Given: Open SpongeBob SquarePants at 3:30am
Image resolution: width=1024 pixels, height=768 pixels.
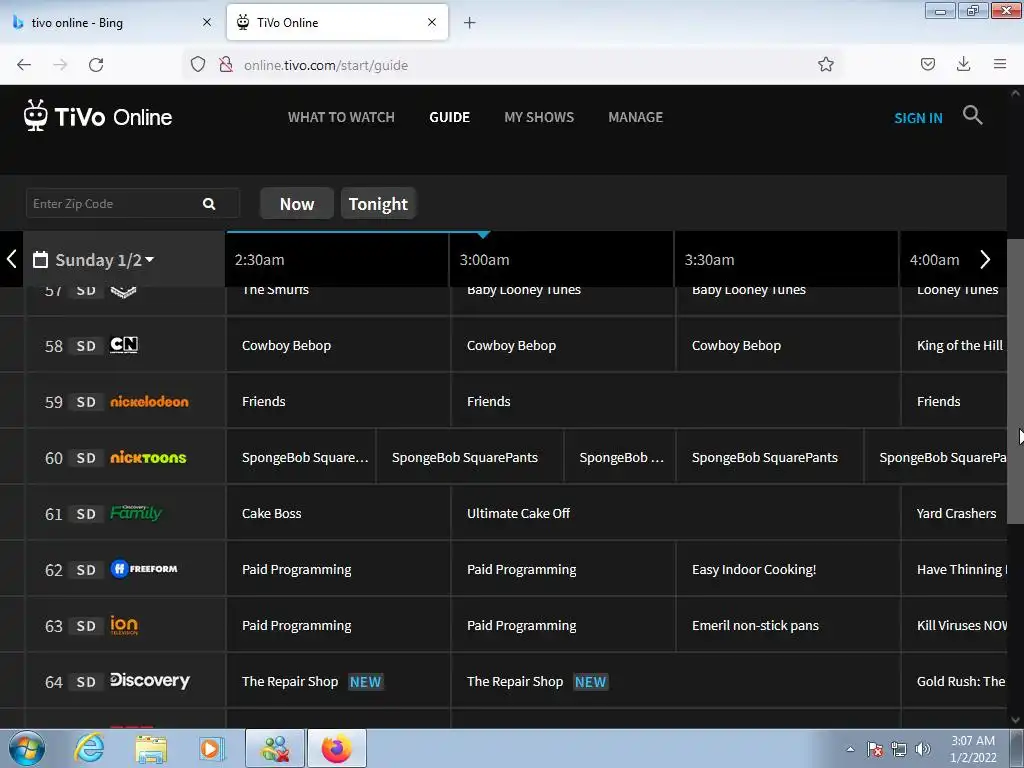Looking at the screenshot, I should click(769, 457).
